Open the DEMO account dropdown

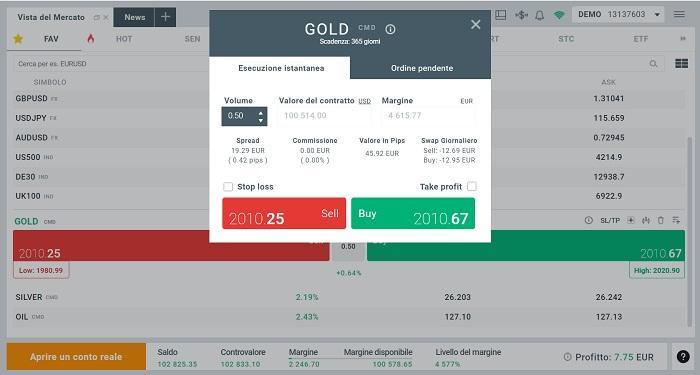[x=618, y=14]
